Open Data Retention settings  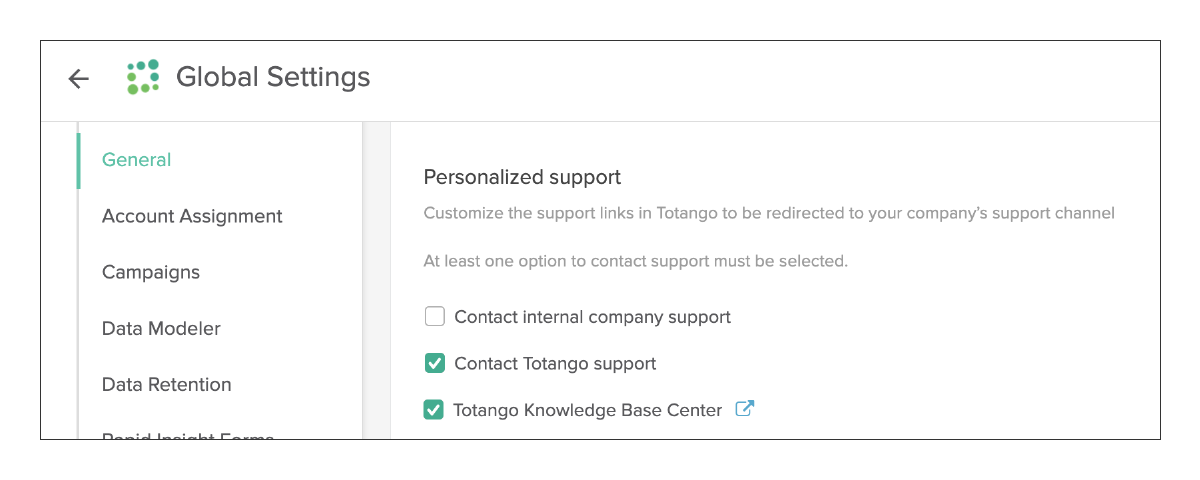pos(167,384)
